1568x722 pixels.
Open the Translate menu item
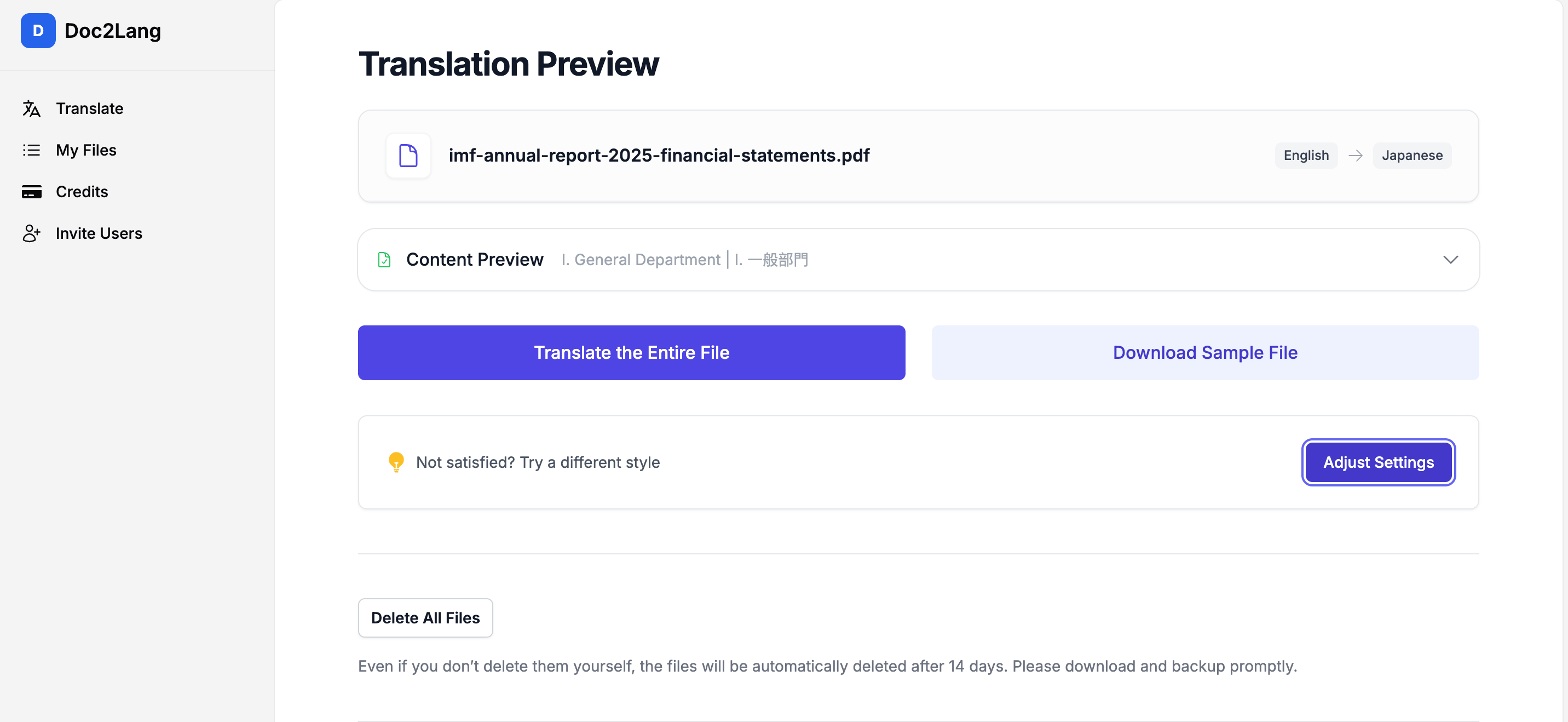pos(89,108)
